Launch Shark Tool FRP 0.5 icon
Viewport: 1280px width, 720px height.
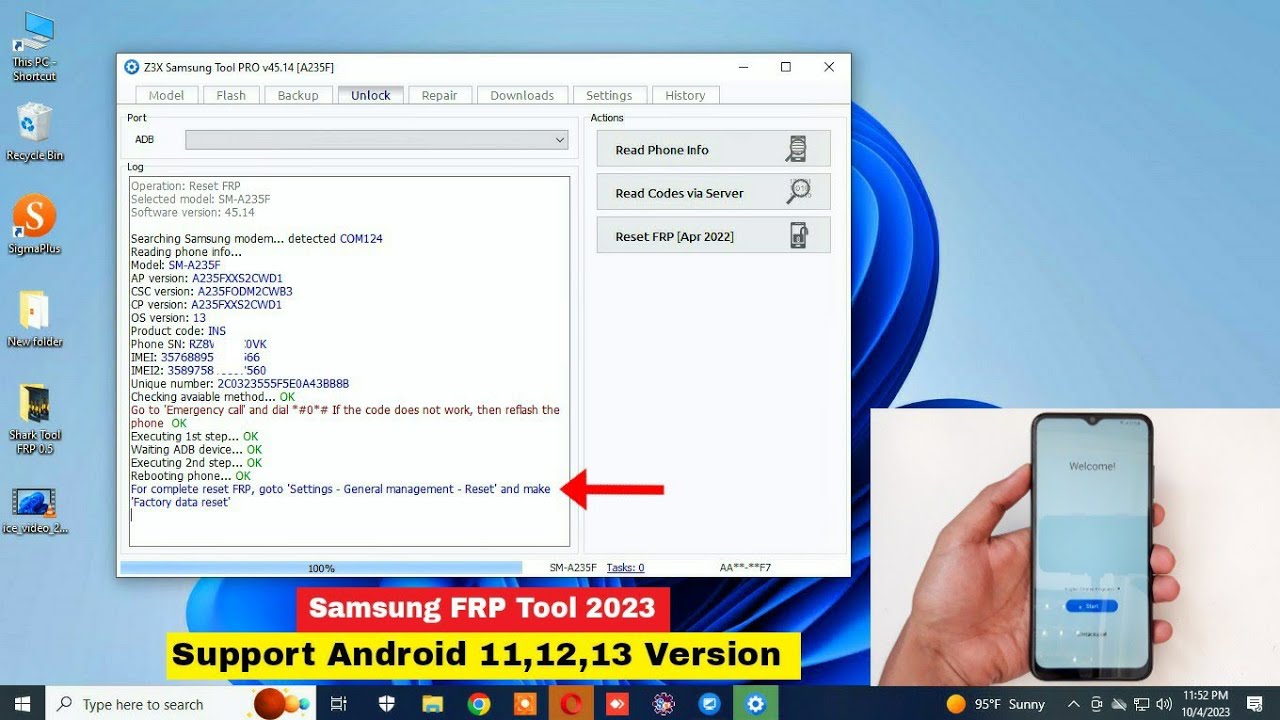[x=35, y=419]
